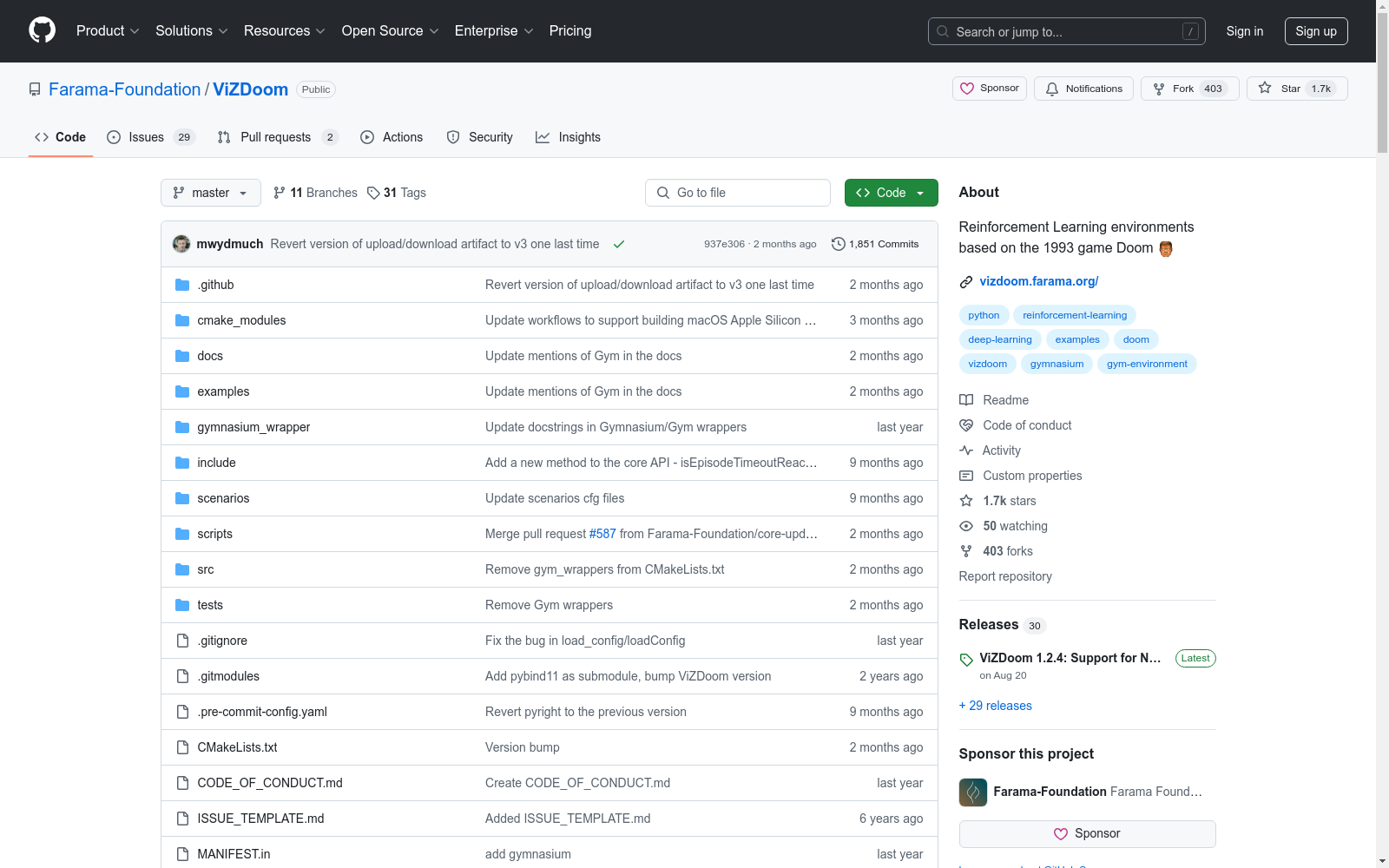Click the Sponsor button near repository title
Viewport: 1389px width, 868px height.
(x=990, y=89)
